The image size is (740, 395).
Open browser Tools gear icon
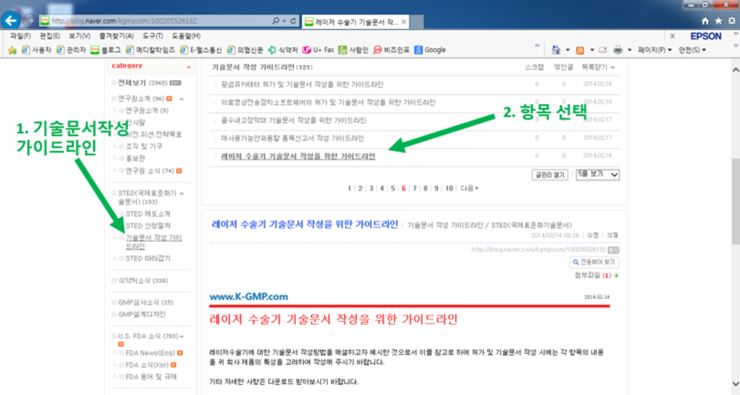click(732, 21)
